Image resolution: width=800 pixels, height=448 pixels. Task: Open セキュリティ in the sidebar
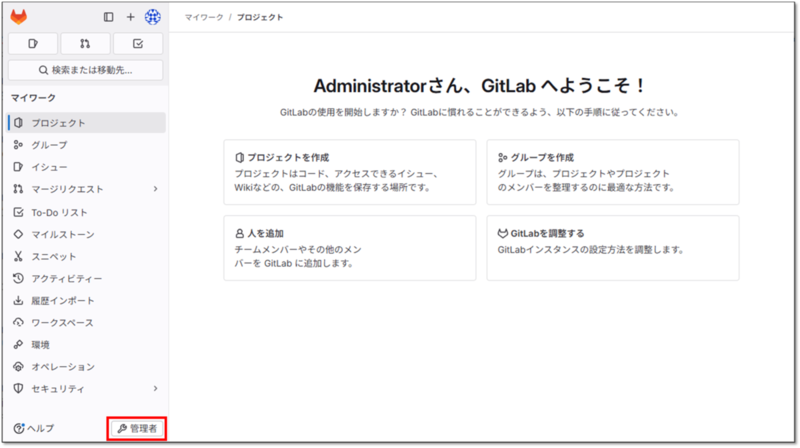(87, 389)
